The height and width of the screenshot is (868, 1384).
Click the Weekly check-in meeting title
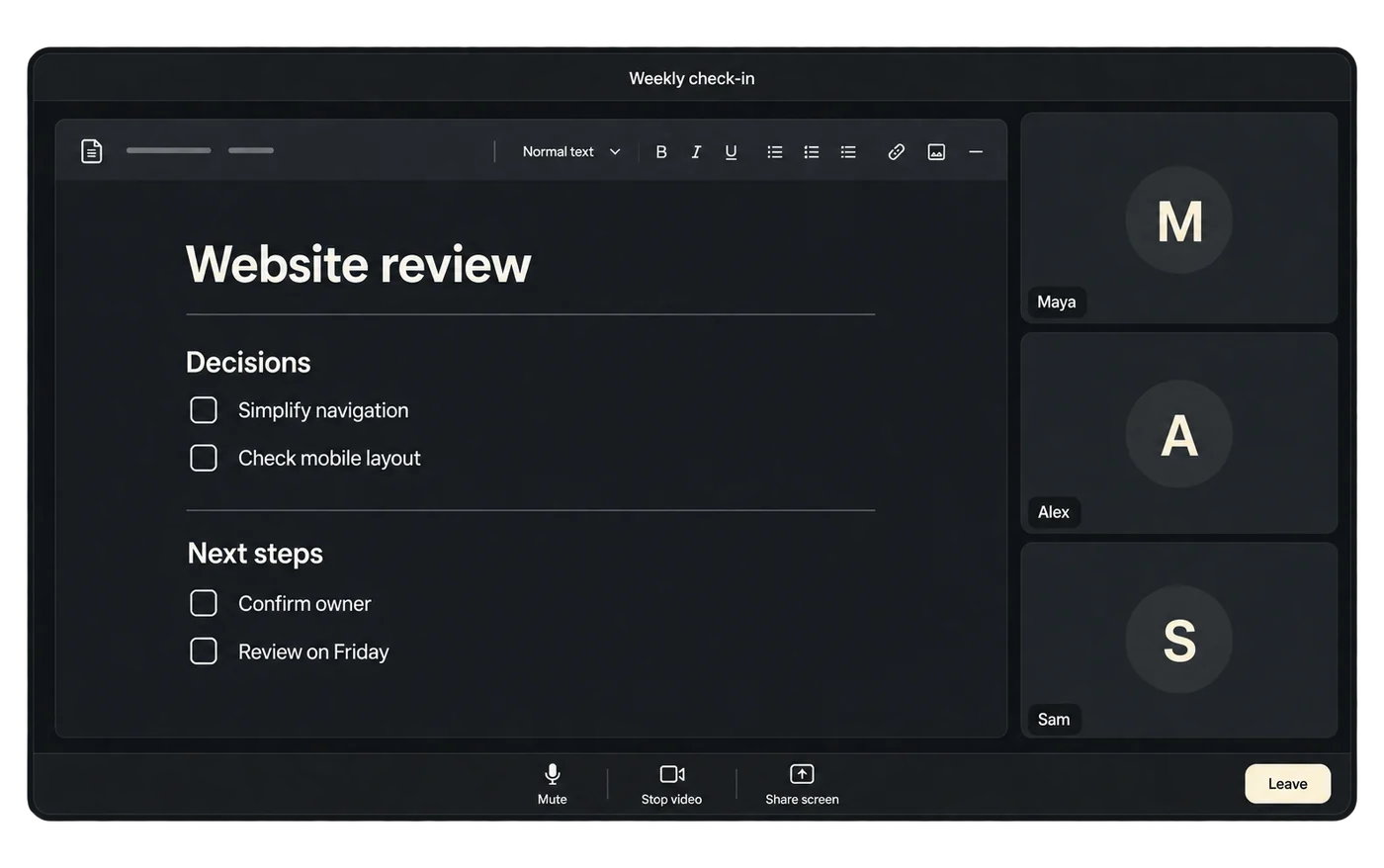(692, 78)
